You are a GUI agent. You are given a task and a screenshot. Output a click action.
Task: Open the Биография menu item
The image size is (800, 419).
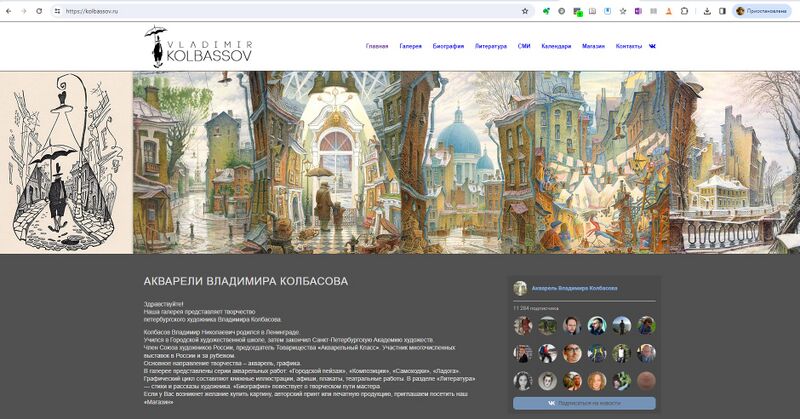pyautogui.click(x=448, y=46)
